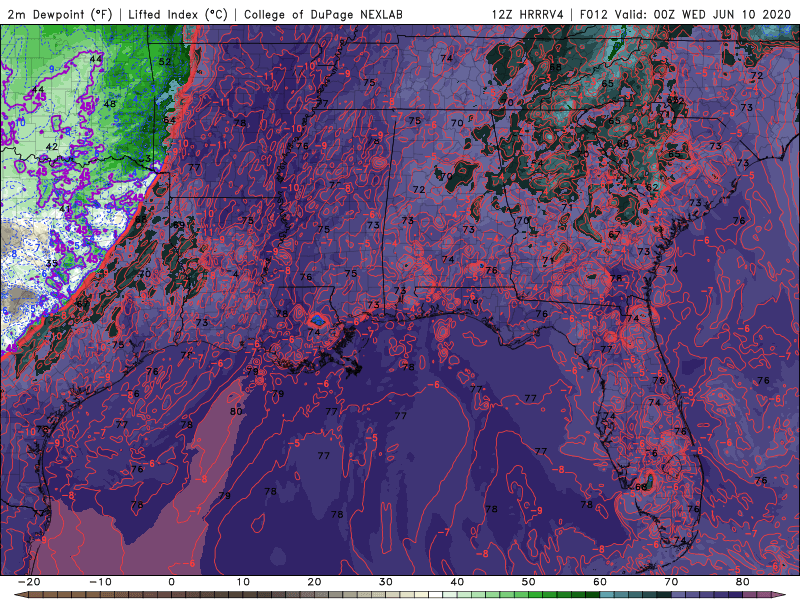Viewport: 800px width, 600px height.
Task: Click the "42" dewpoint value on the map
Action: click(52, 146)
